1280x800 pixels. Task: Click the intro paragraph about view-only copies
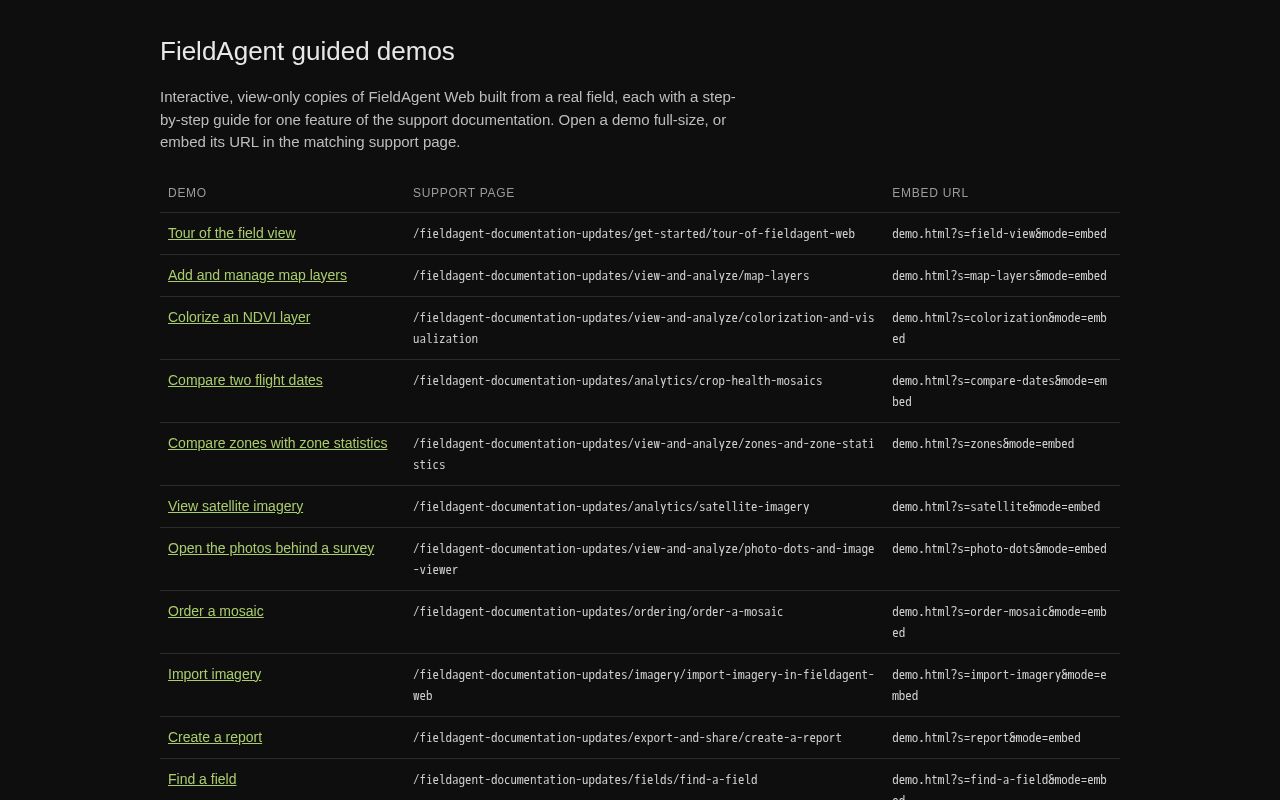449,119
